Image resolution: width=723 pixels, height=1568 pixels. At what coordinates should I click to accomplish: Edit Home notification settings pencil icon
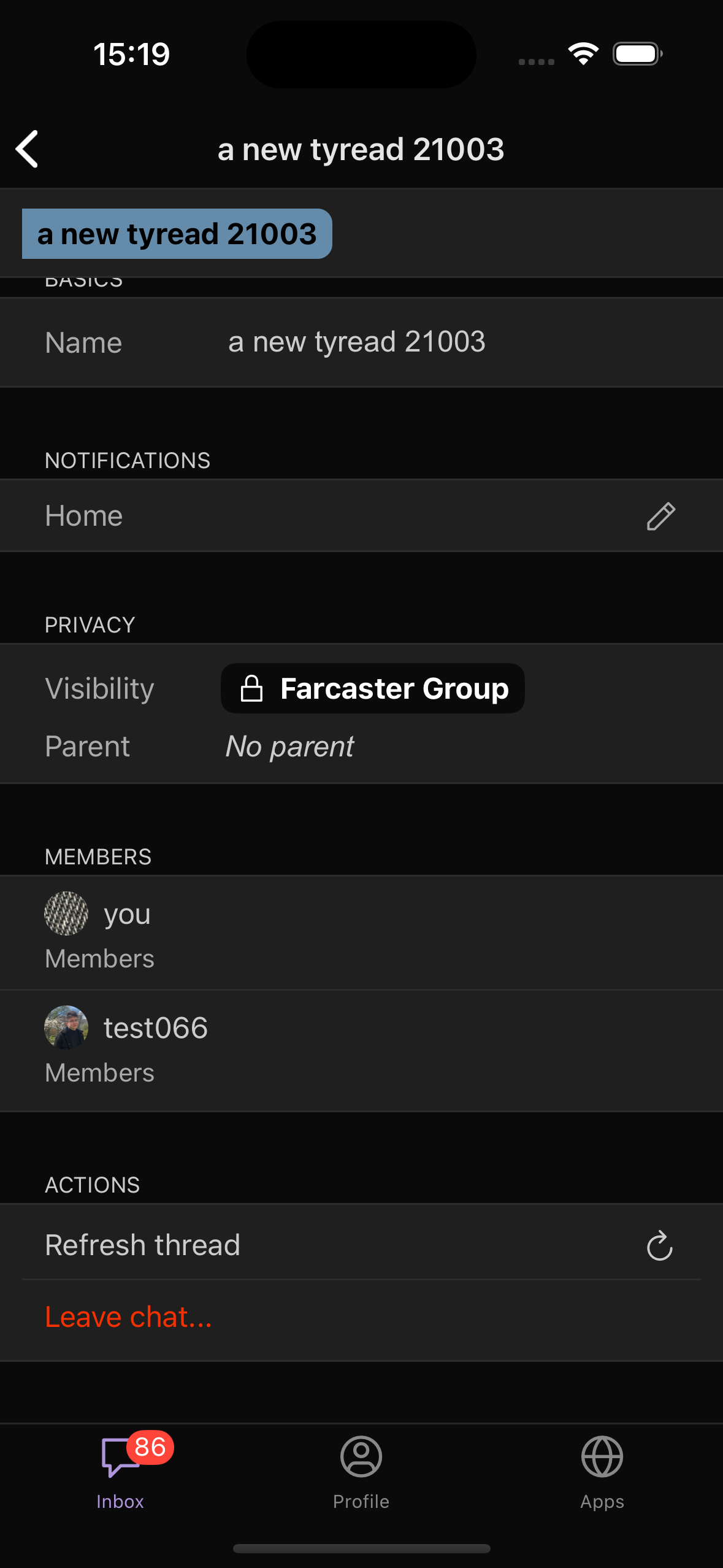[x=660, y=516]
